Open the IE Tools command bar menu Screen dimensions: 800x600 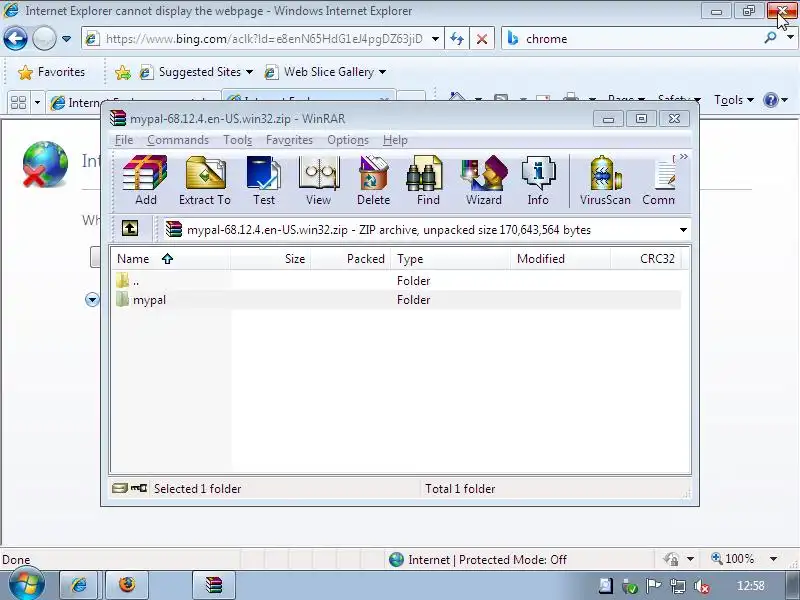[734, 100]
